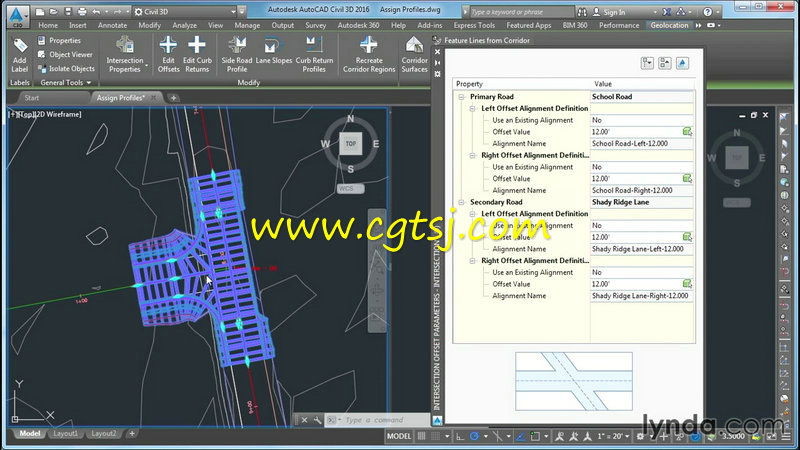The image size is (800, 450).
Task: Click the New file quick access icon
Action: coord(40,11)
